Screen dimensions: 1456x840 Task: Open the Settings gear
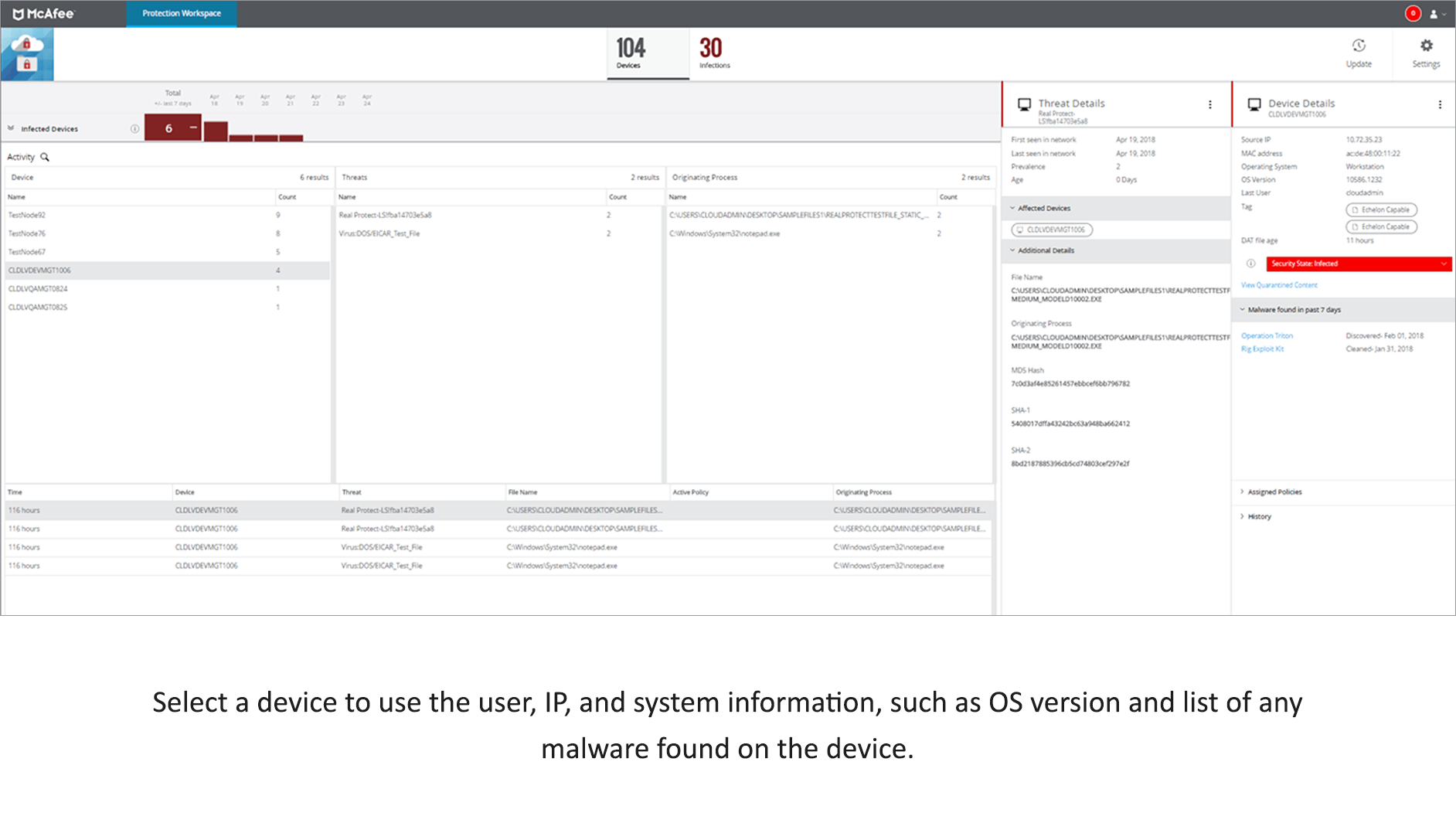tap(1427, 46)
